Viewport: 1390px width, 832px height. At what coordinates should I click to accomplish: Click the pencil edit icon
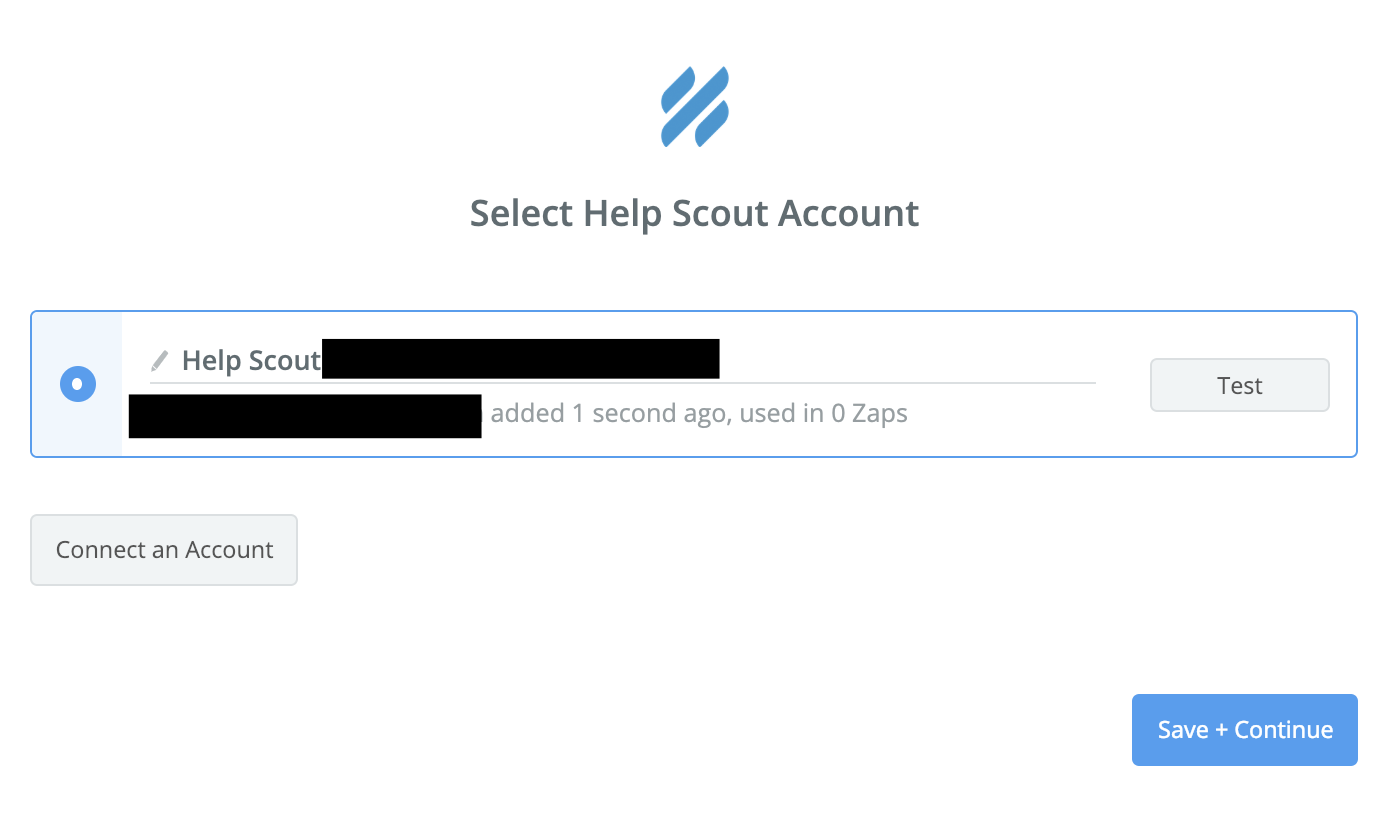click(x=159, y=361)
